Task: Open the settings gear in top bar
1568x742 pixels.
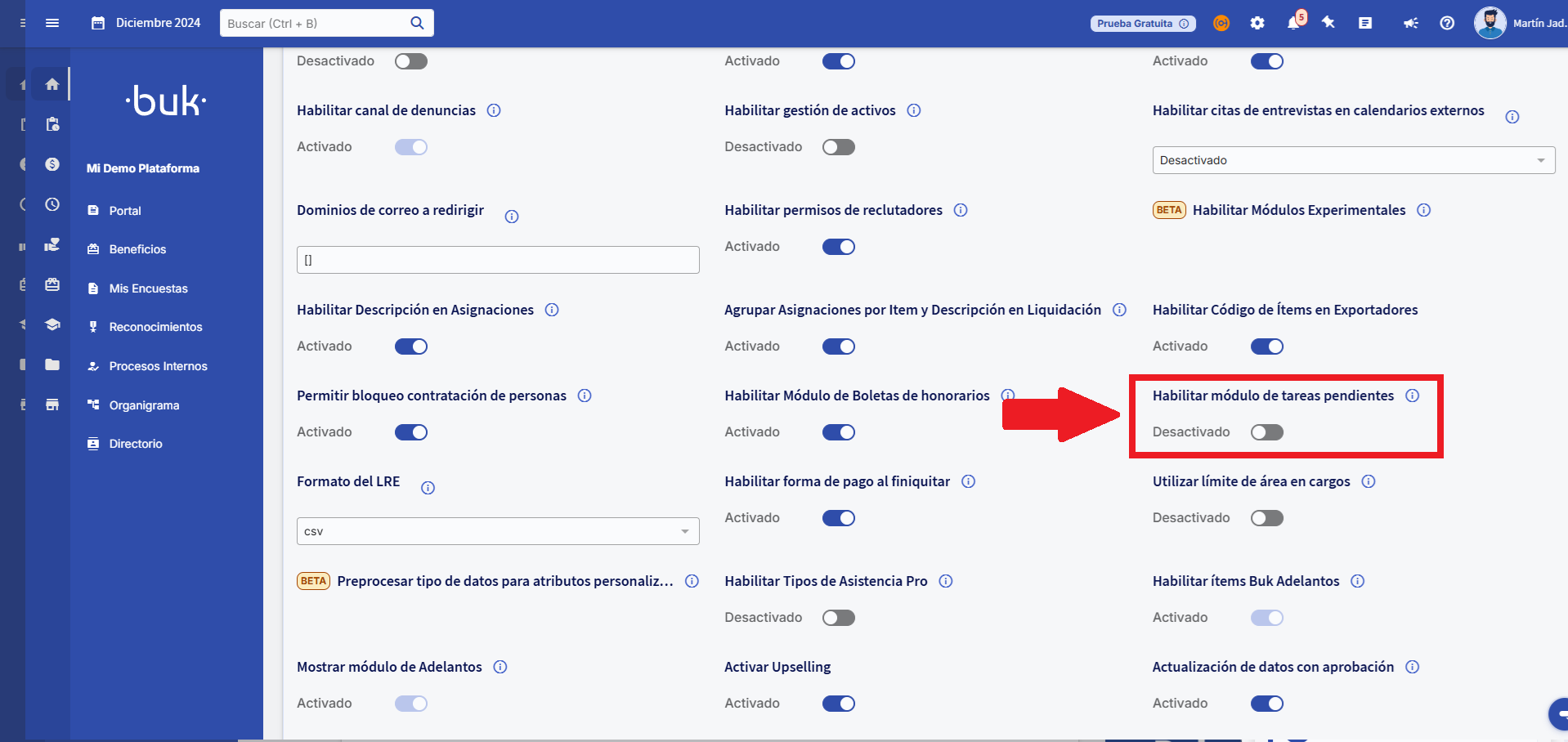Action: click(x=1258, y=23)
